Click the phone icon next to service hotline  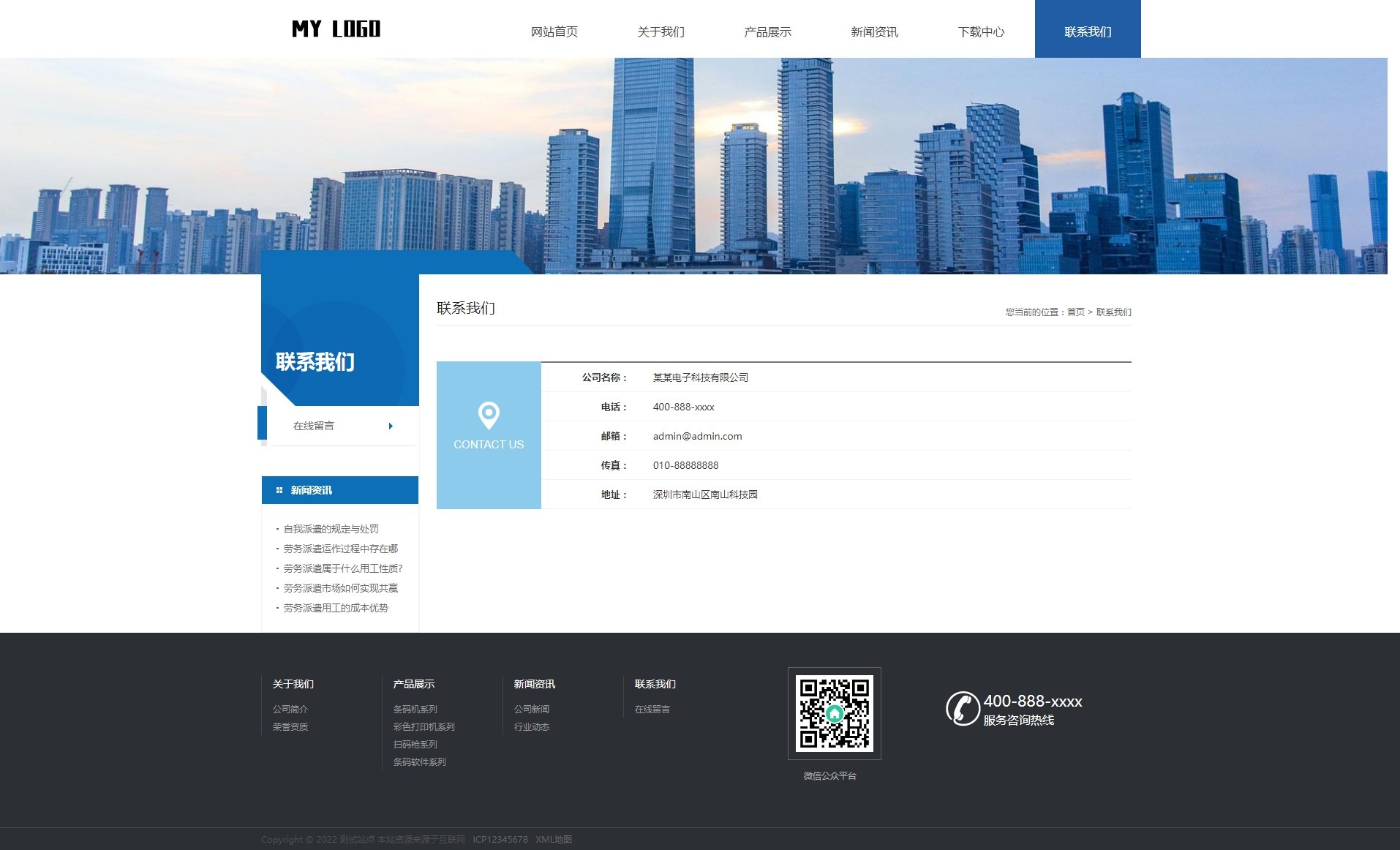tap(963, 709)
